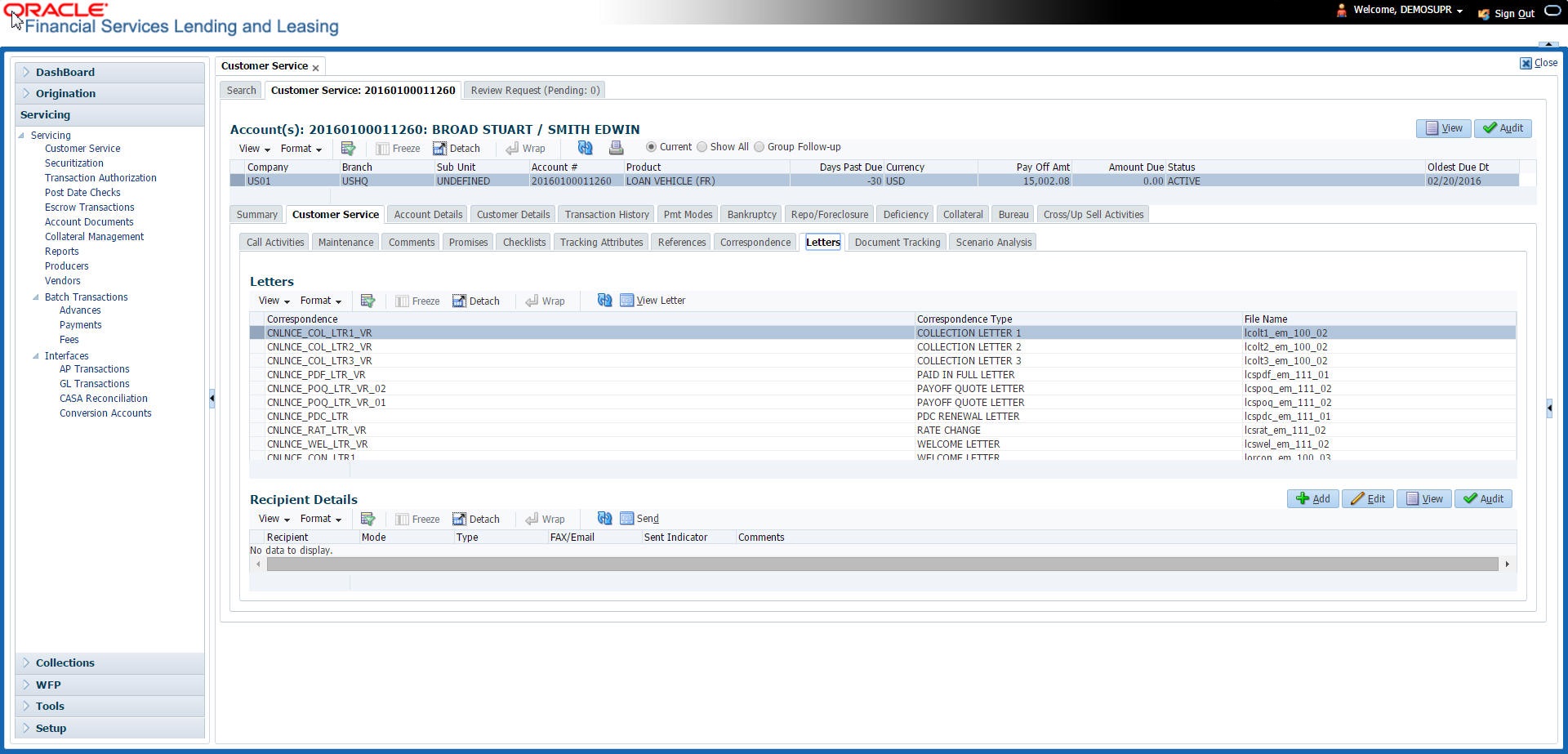Select the Show All radio button
The width and height of the screenshot is (1568, 754).
click(x=702, y=147)
